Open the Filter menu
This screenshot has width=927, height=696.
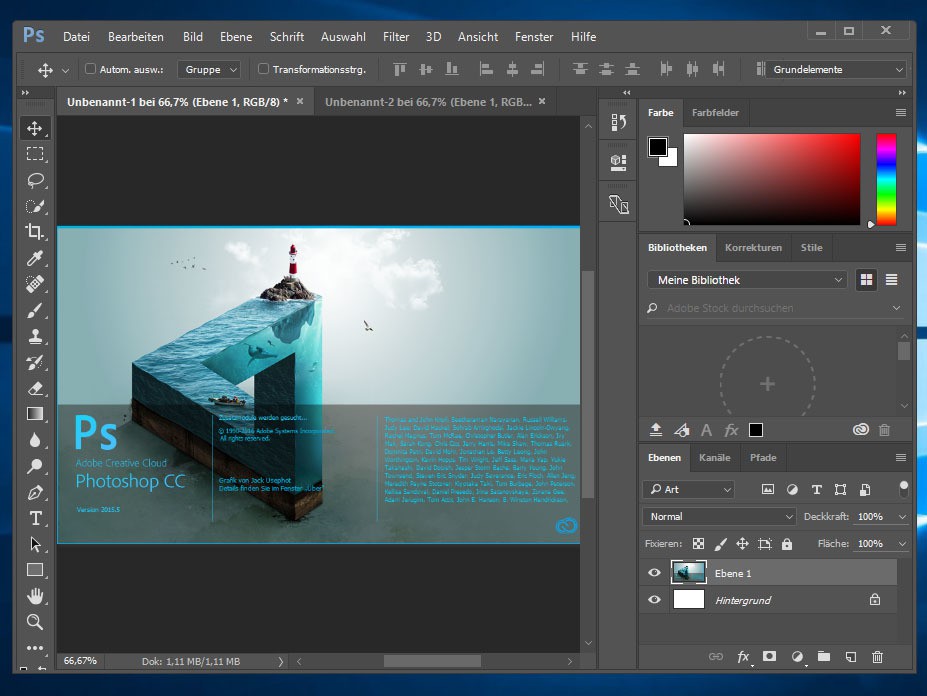coord(396,37)
